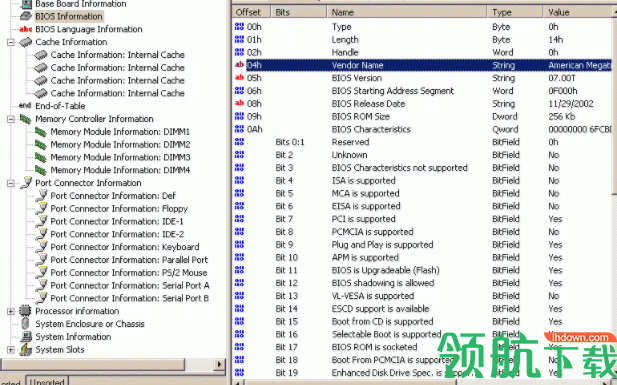Viewport: 617px width, 385px height.
Task: Click the string icon on offset 05h row
Action: pos(239,78)
